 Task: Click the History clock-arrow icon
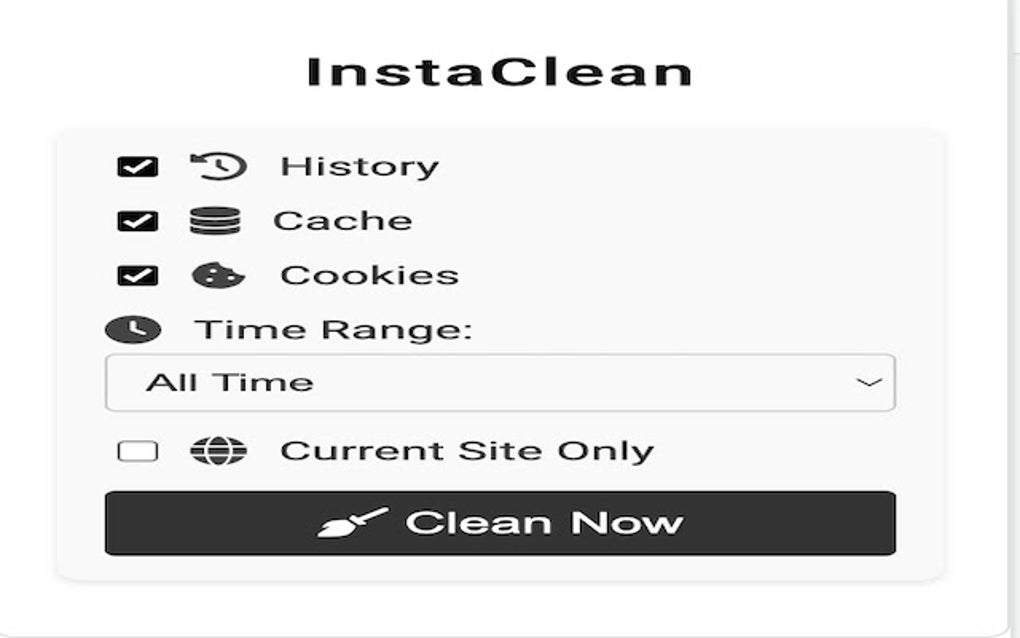pyautogui.click(x=219, y=166)
